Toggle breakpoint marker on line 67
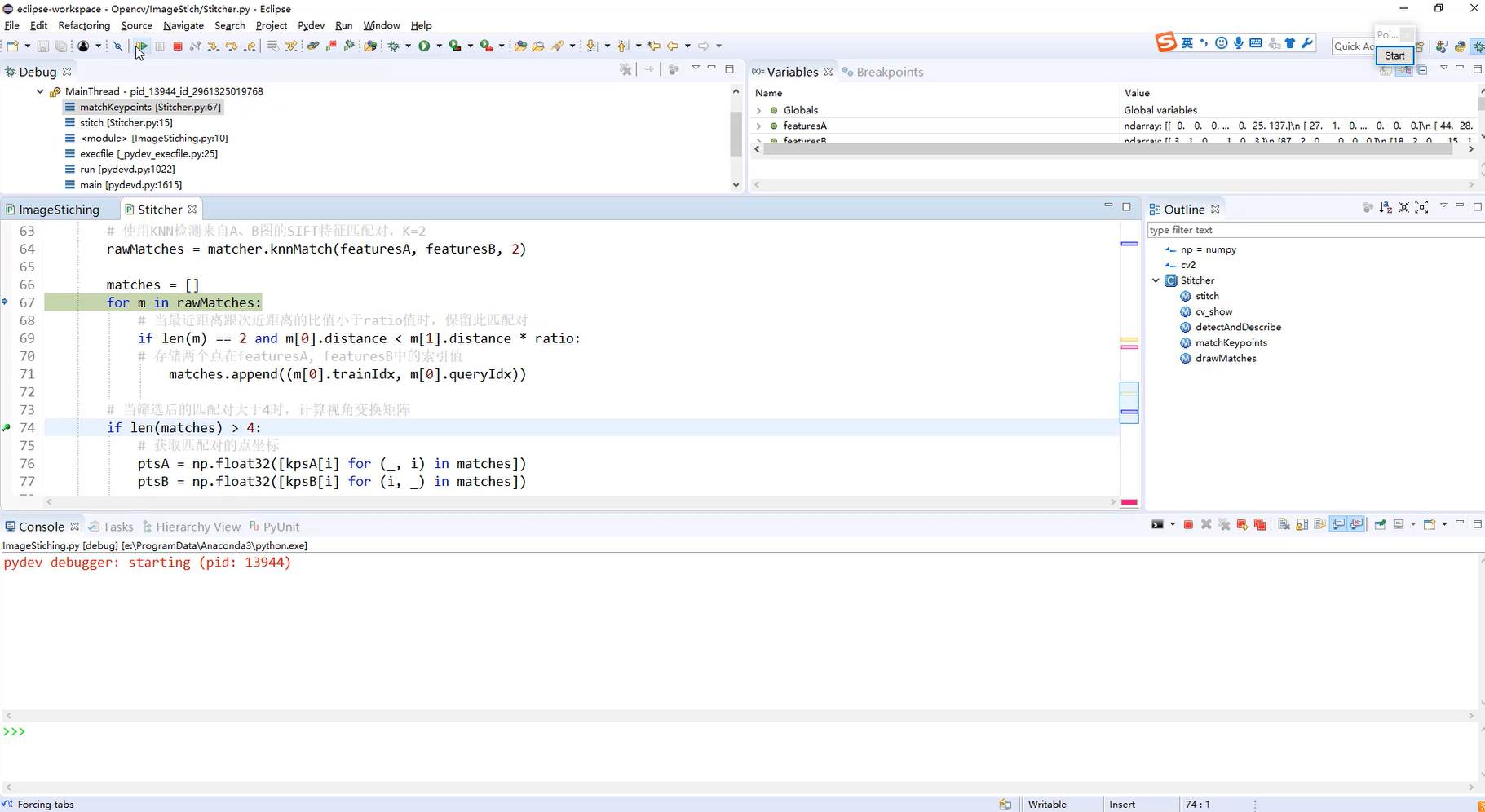The height and width of the screenshot is (812, 1485). point(6,302)
